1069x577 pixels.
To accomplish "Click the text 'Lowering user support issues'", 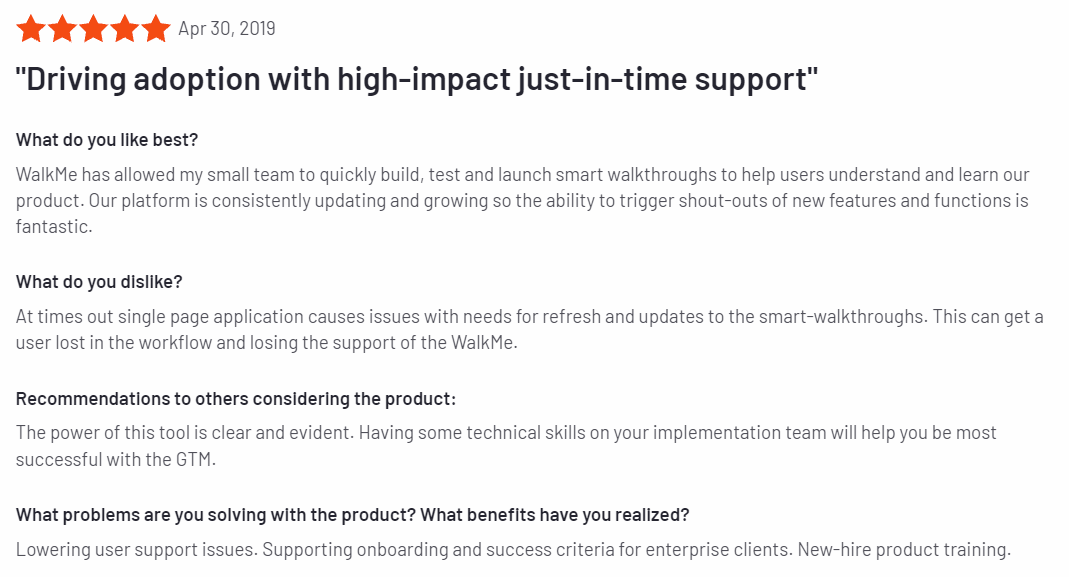I will coord(137,550).
